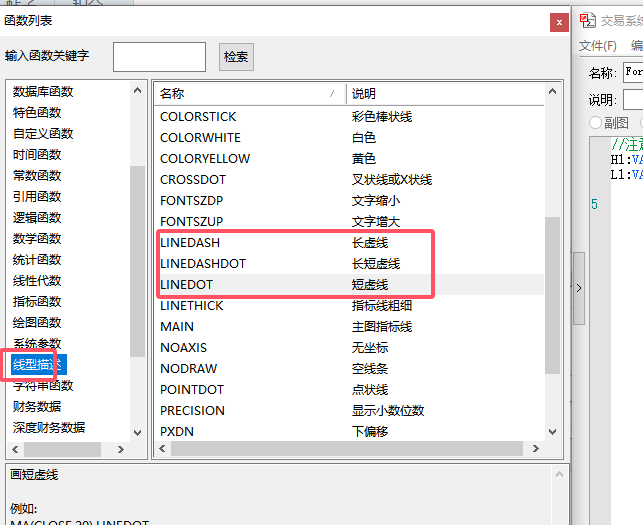Select FONTSZUP function row
Viewport: 643px width, 525px height.
pos(349,221)
